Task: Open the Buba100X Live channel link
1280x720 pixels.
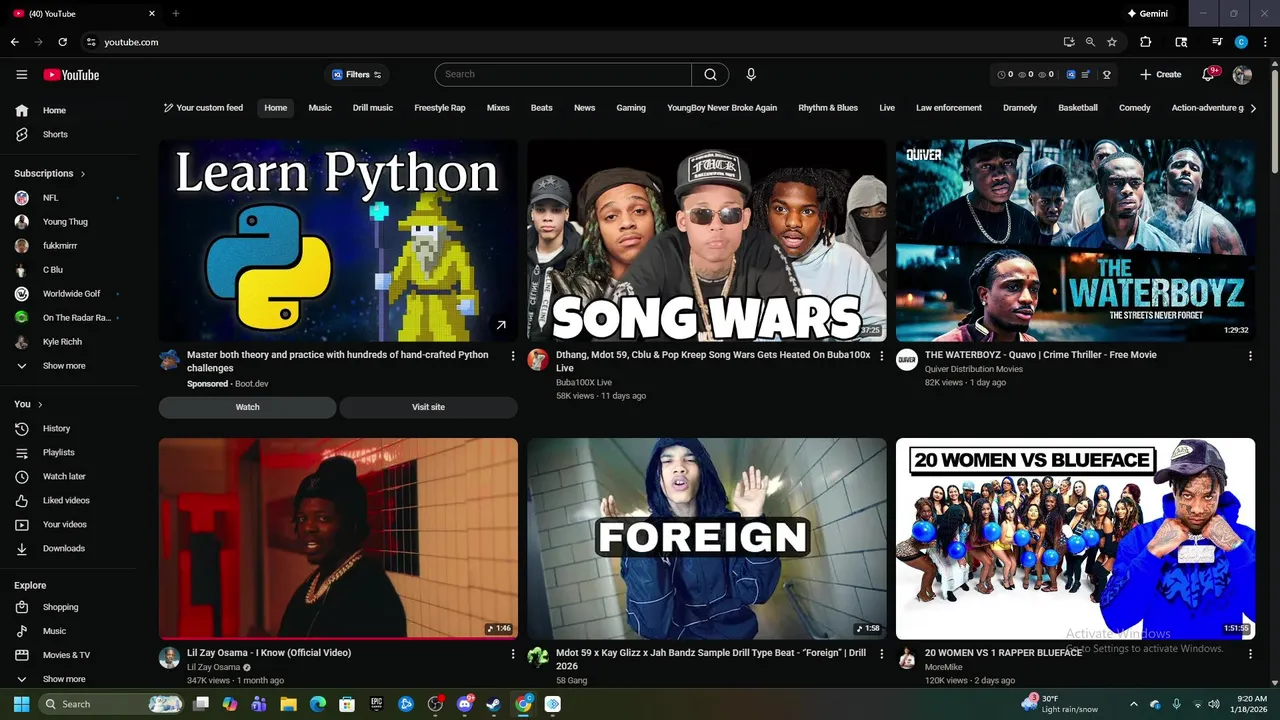Action: (584, 382)
